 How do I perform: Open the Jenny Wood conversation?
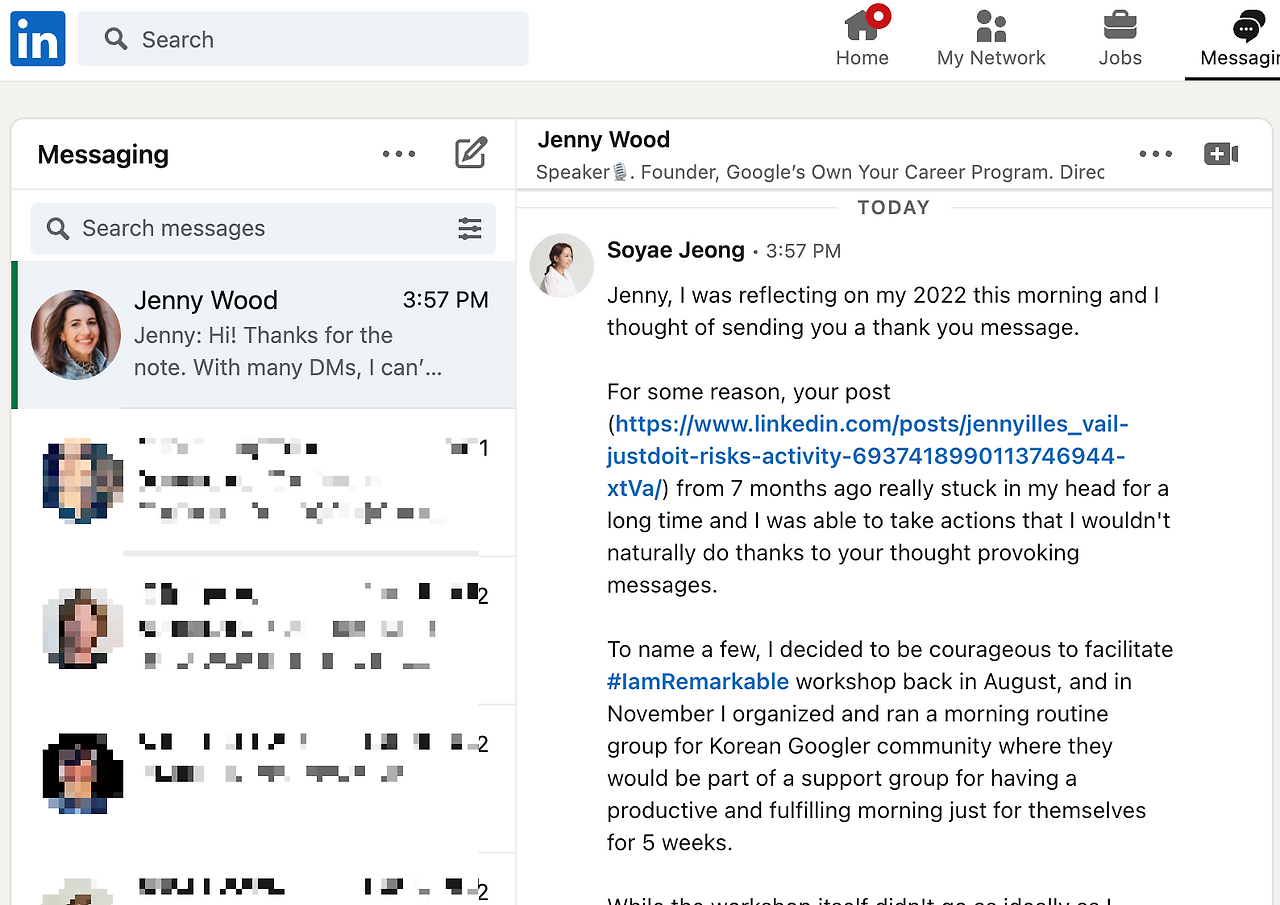click(x=264, y=335)
